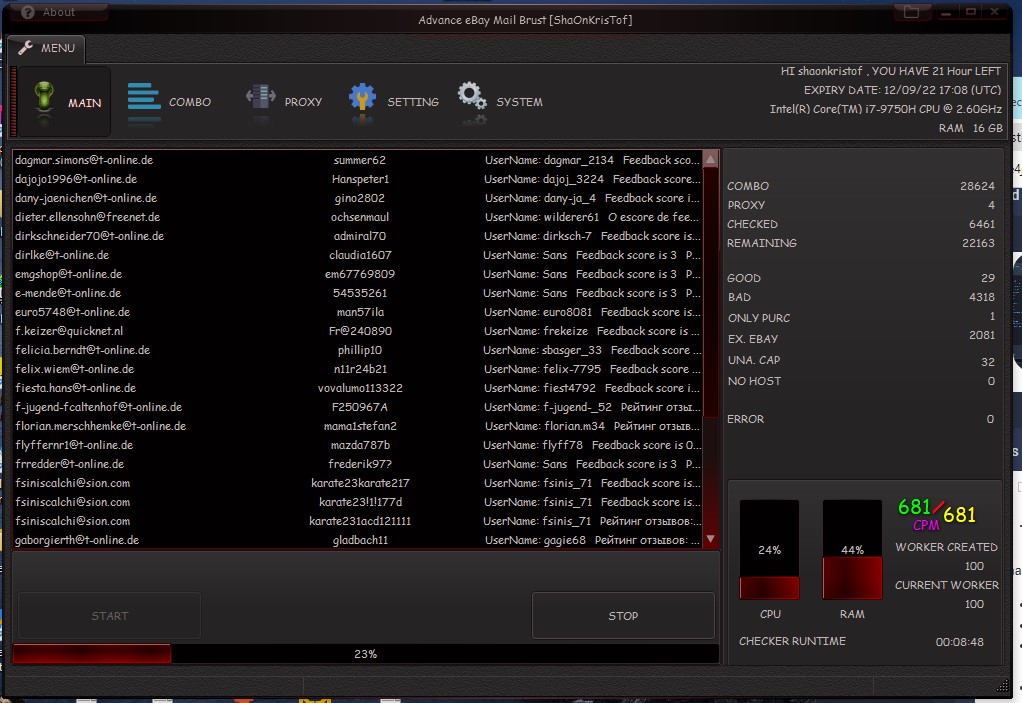Click the About question mark icon
The width and height of the screenshot is (1022, 703).
[x=27, y=12]
